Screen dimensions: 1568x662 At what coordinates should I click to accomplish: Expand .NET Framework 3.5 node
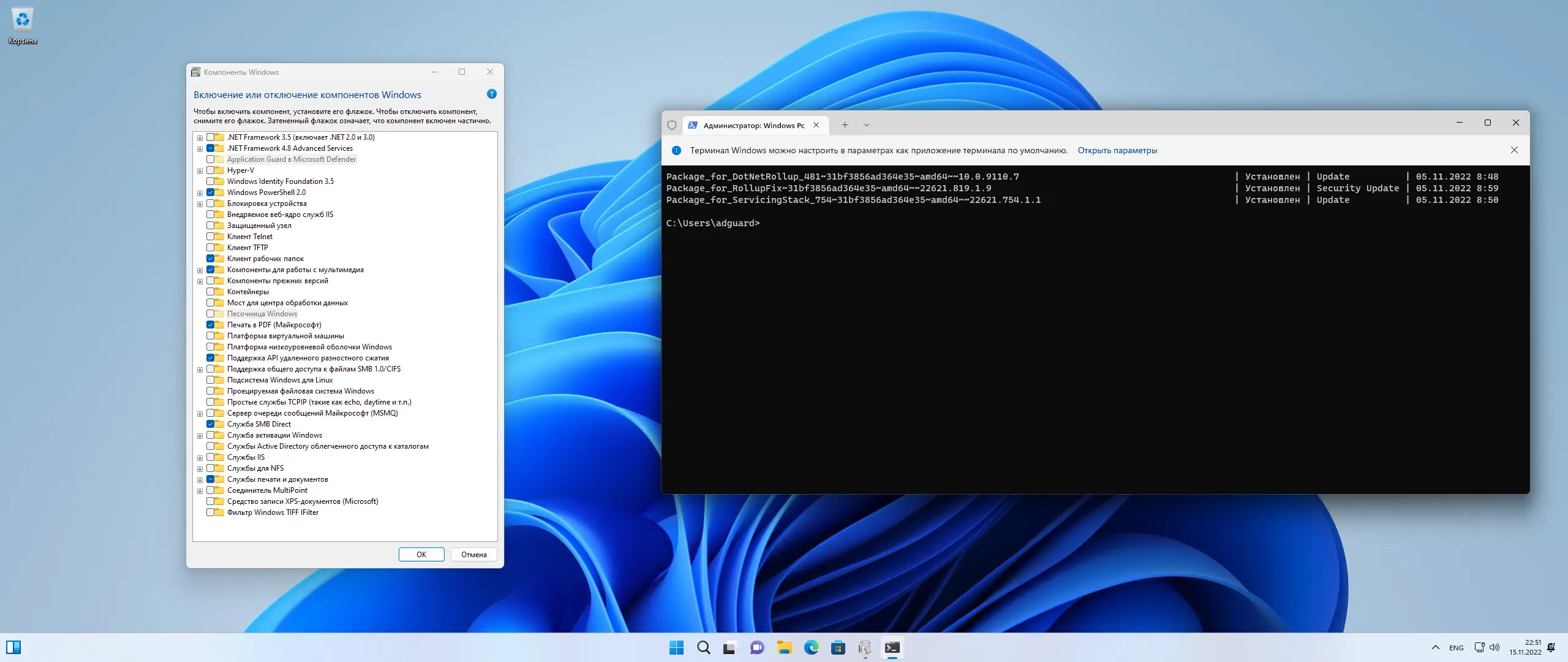200,138
